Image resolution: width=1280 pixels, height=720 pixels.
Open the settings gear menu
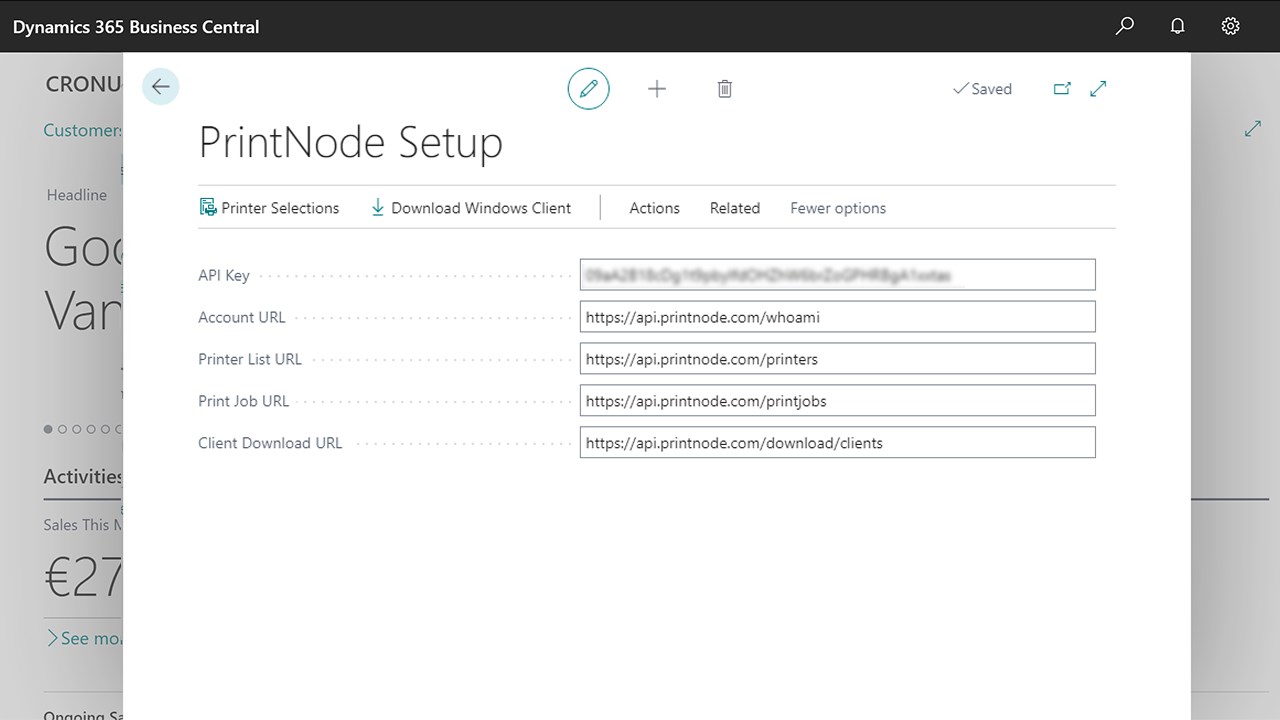pyautogui.click(x=1231, y=26)
